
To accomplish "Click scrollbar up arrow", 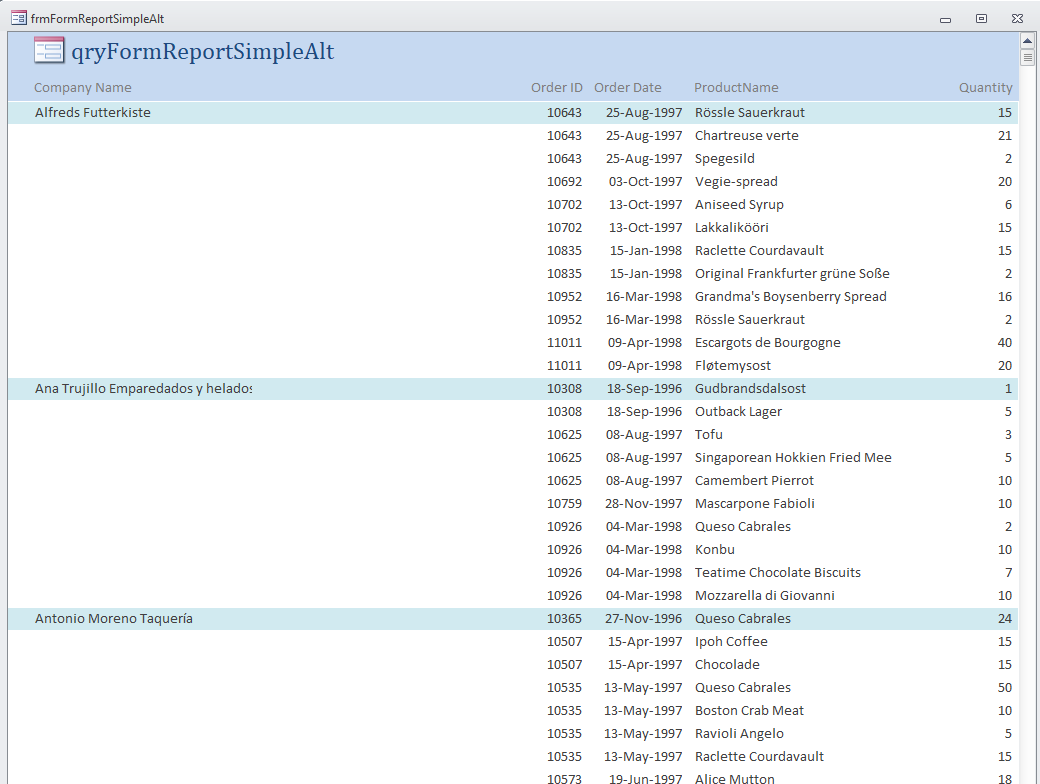I will click(x=1027, y=40).
